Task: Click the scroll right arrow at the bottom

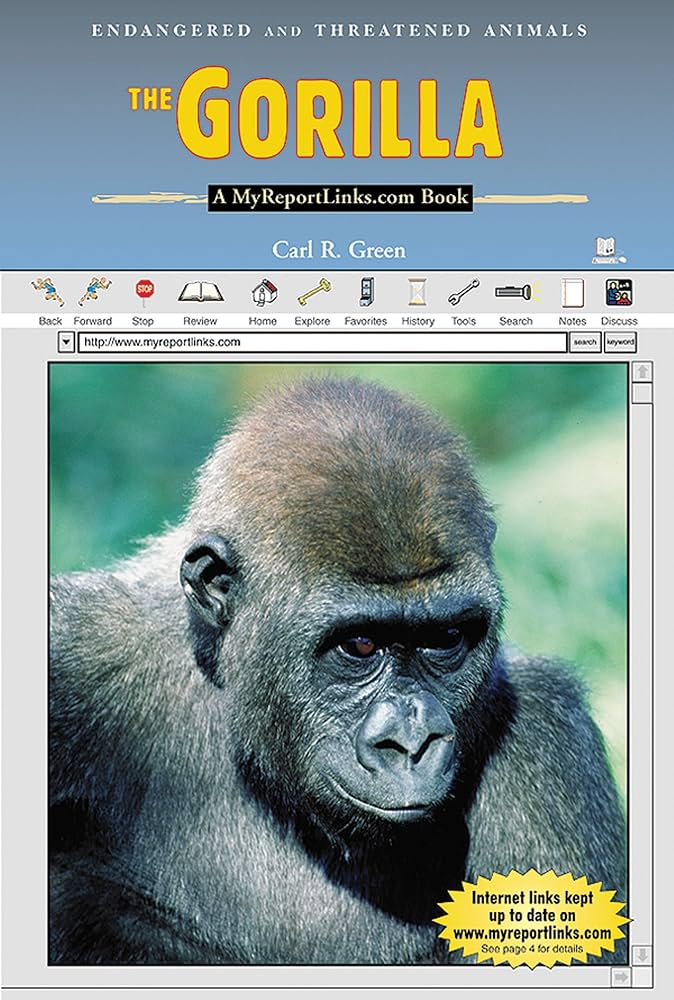Action: coord(620,977)
